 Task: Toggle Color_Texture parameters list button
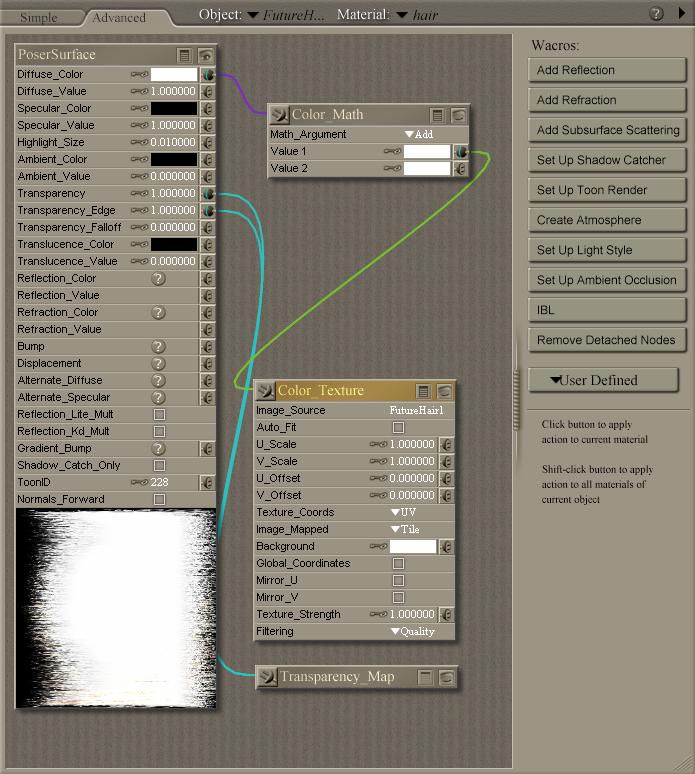(x=423, y=391)
